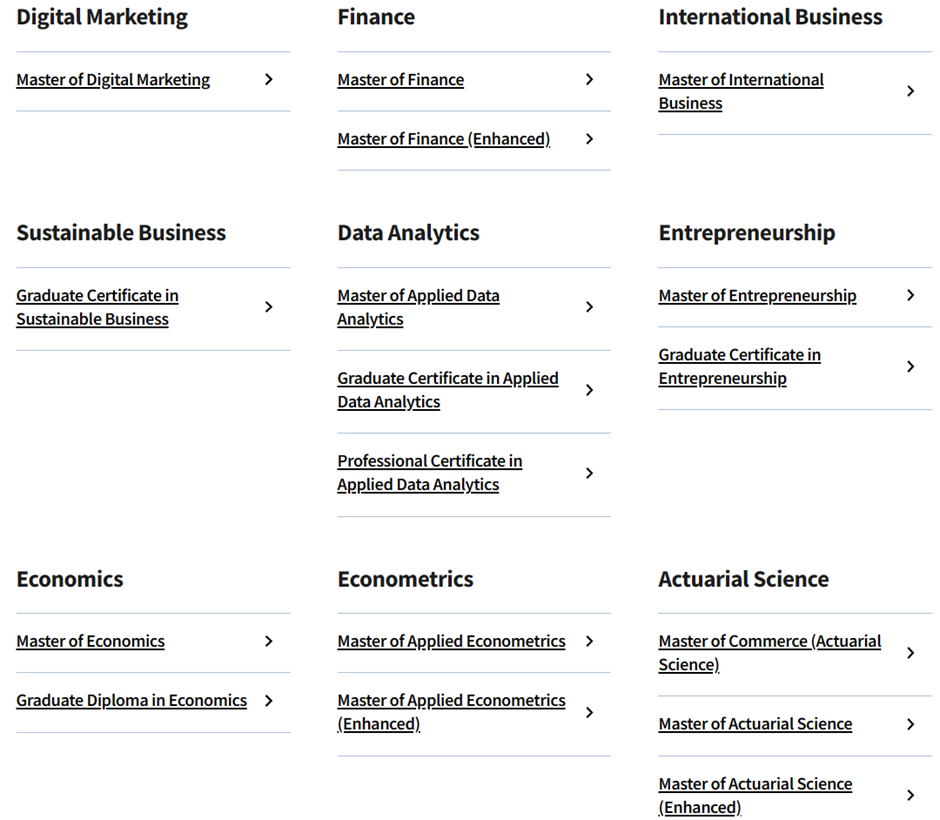Click chevron beside Master of Applied Econometrics (Enhanced)
Screen dimensions: 940x820
(x=589, y=712)
